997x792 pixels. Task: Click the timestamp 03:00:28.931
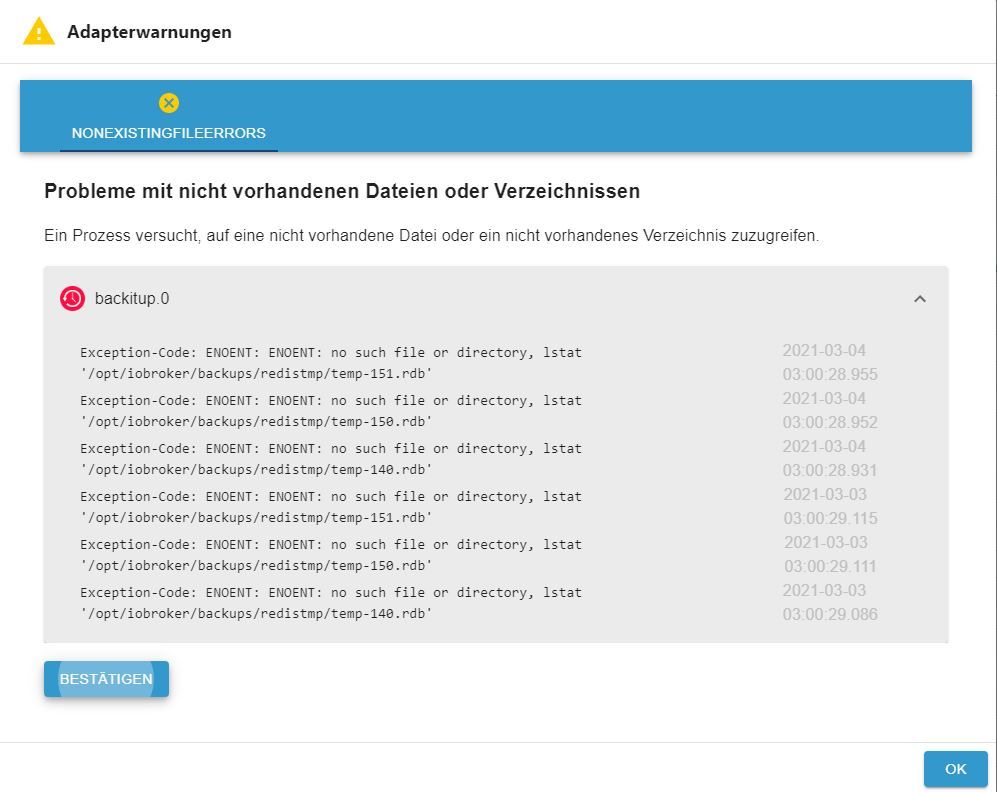pos(830,470)
